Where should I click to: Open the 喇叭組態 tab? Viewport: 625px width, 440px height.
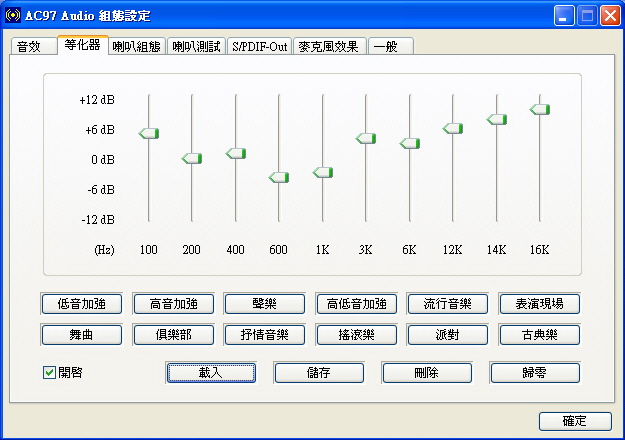(136, 47)
